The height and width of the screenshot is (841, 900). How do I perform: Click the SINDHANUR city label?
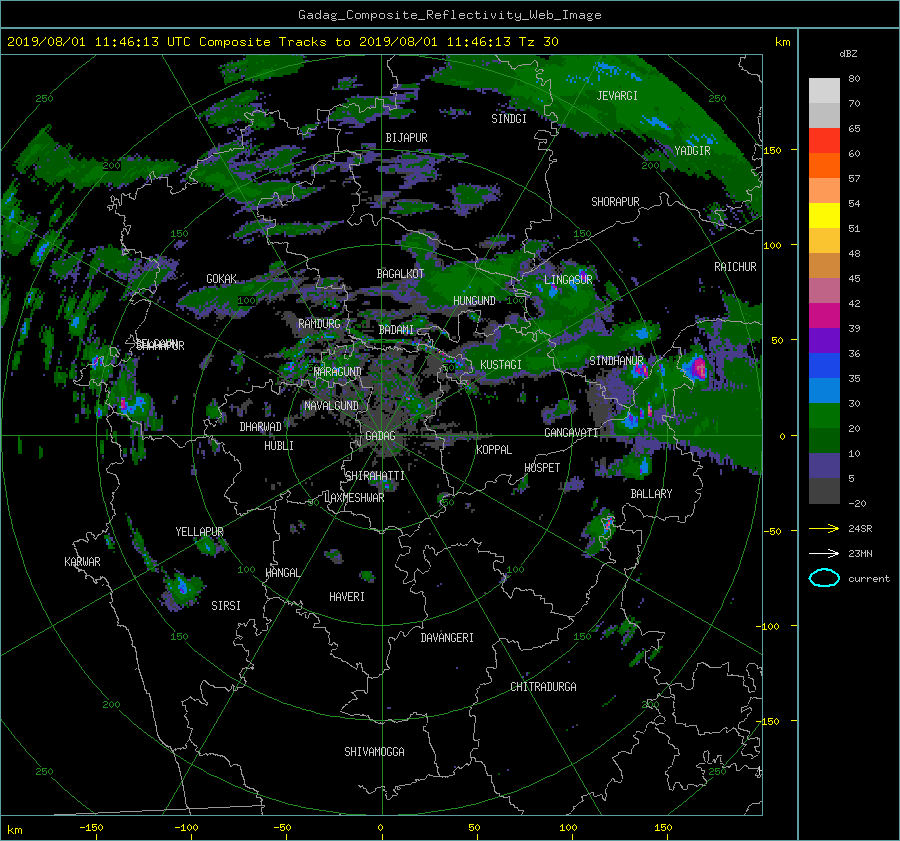616,361
